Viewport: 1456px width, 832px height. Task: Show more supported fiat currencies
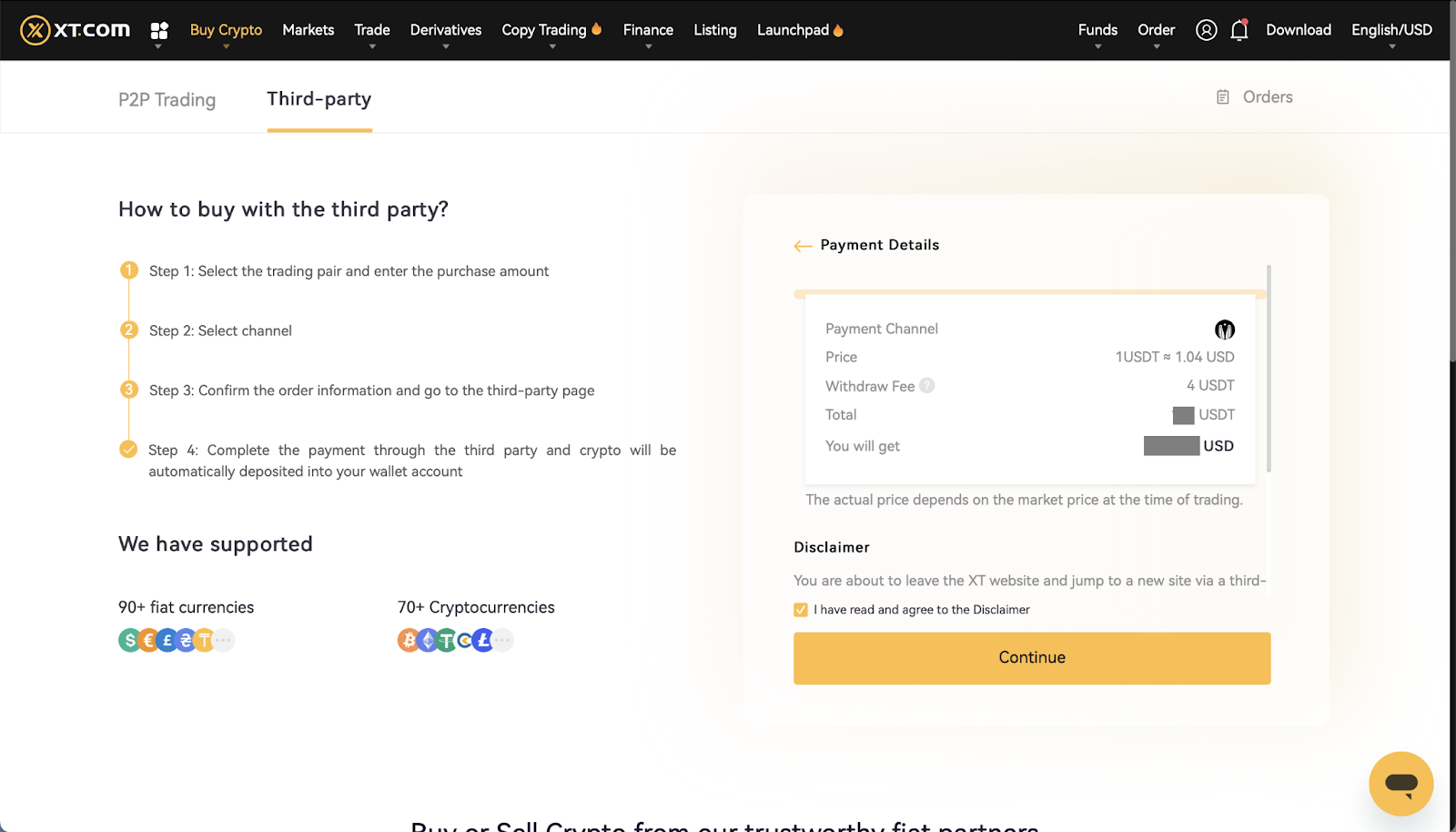tap(224, 641)
